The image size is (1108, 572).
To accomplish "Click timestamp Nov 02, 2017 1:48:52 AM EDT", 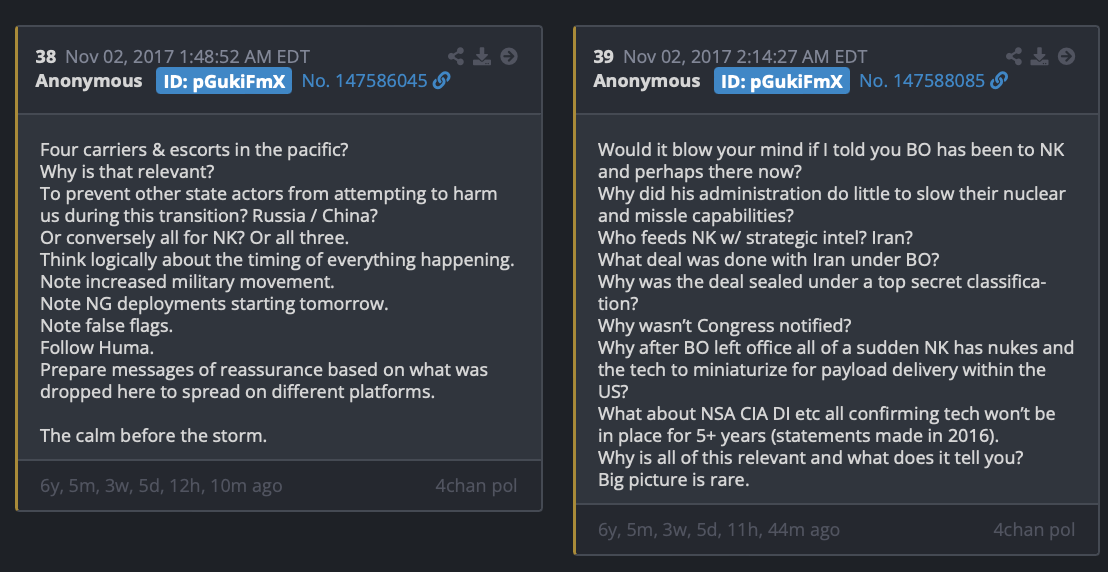I will click(187, 57).
